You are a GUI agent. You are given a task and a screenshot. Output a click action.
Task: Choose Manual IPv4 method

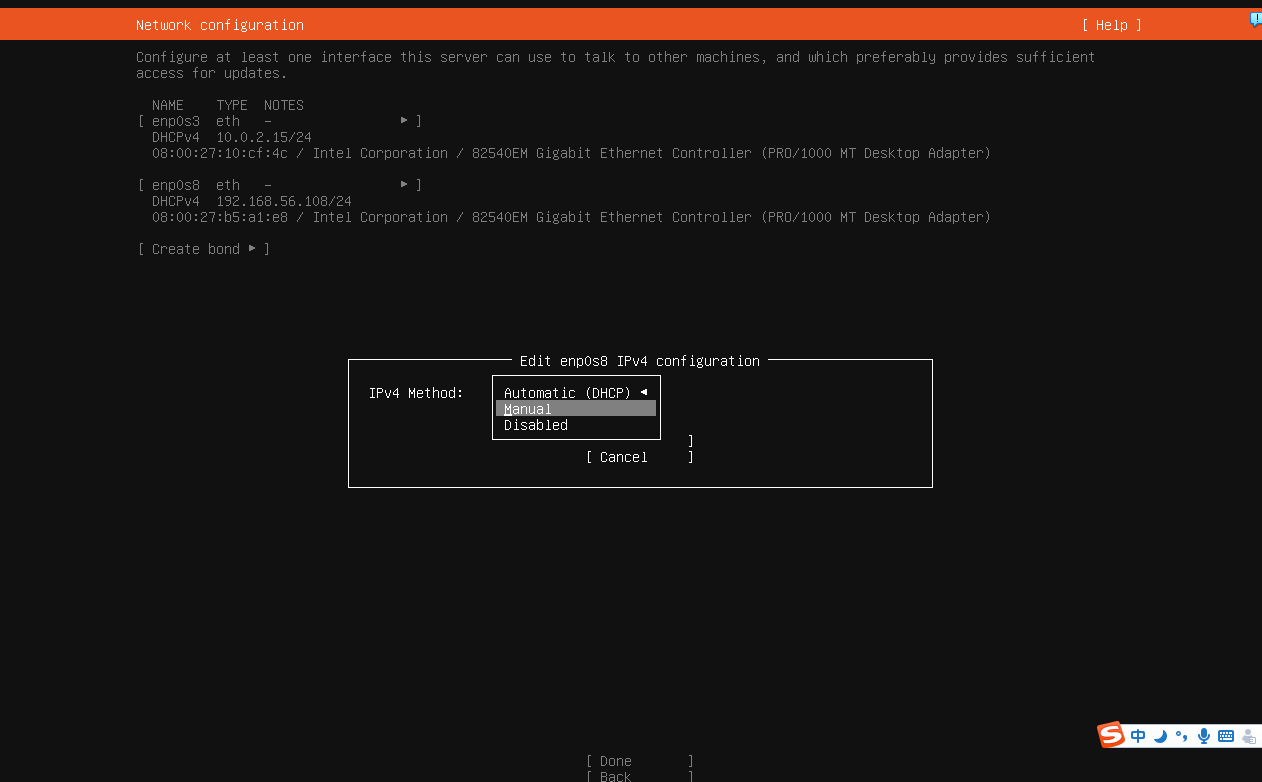pyautogui.click(x=576, y=409)
